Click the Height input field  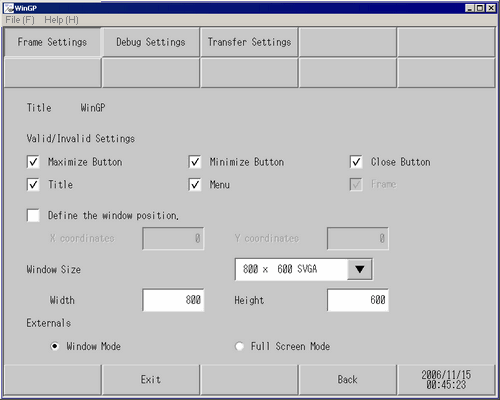(x=358, y=300)
